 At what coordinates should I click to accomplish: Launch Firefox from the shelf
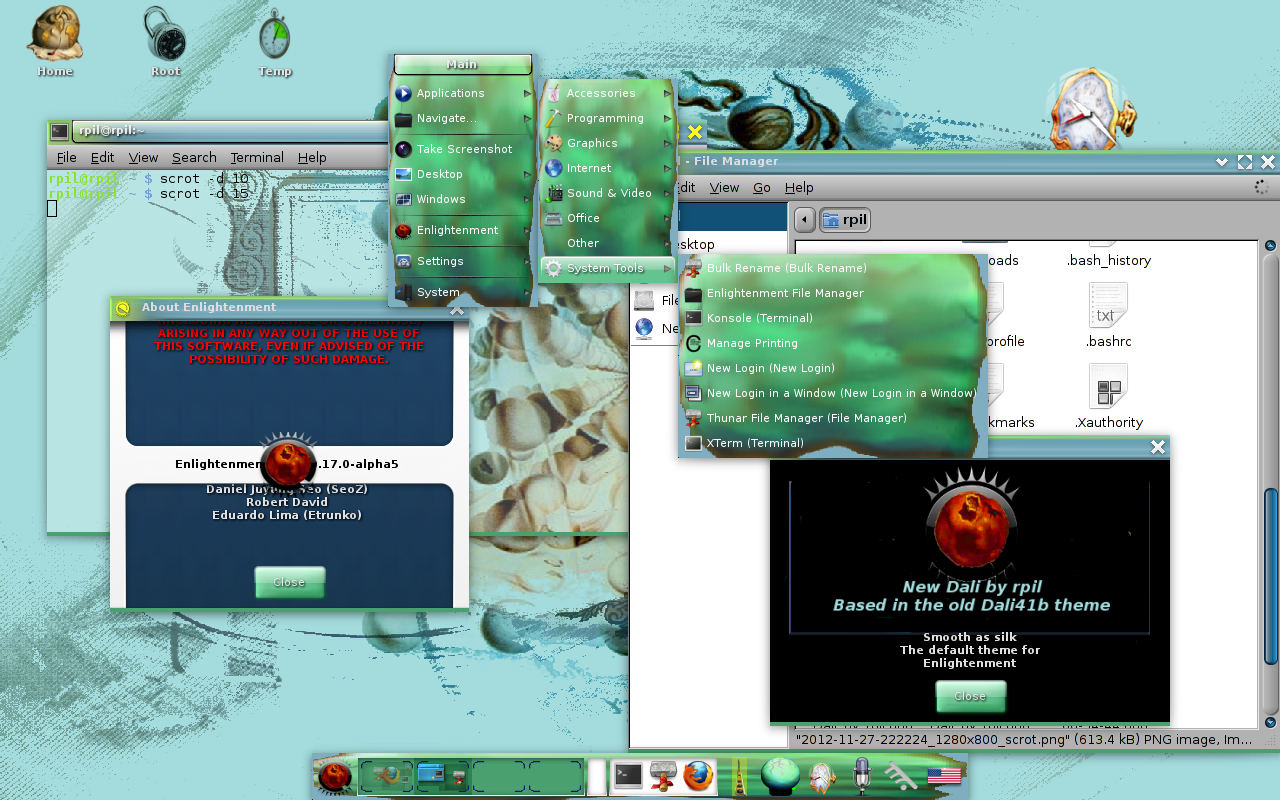coord(699,776)
